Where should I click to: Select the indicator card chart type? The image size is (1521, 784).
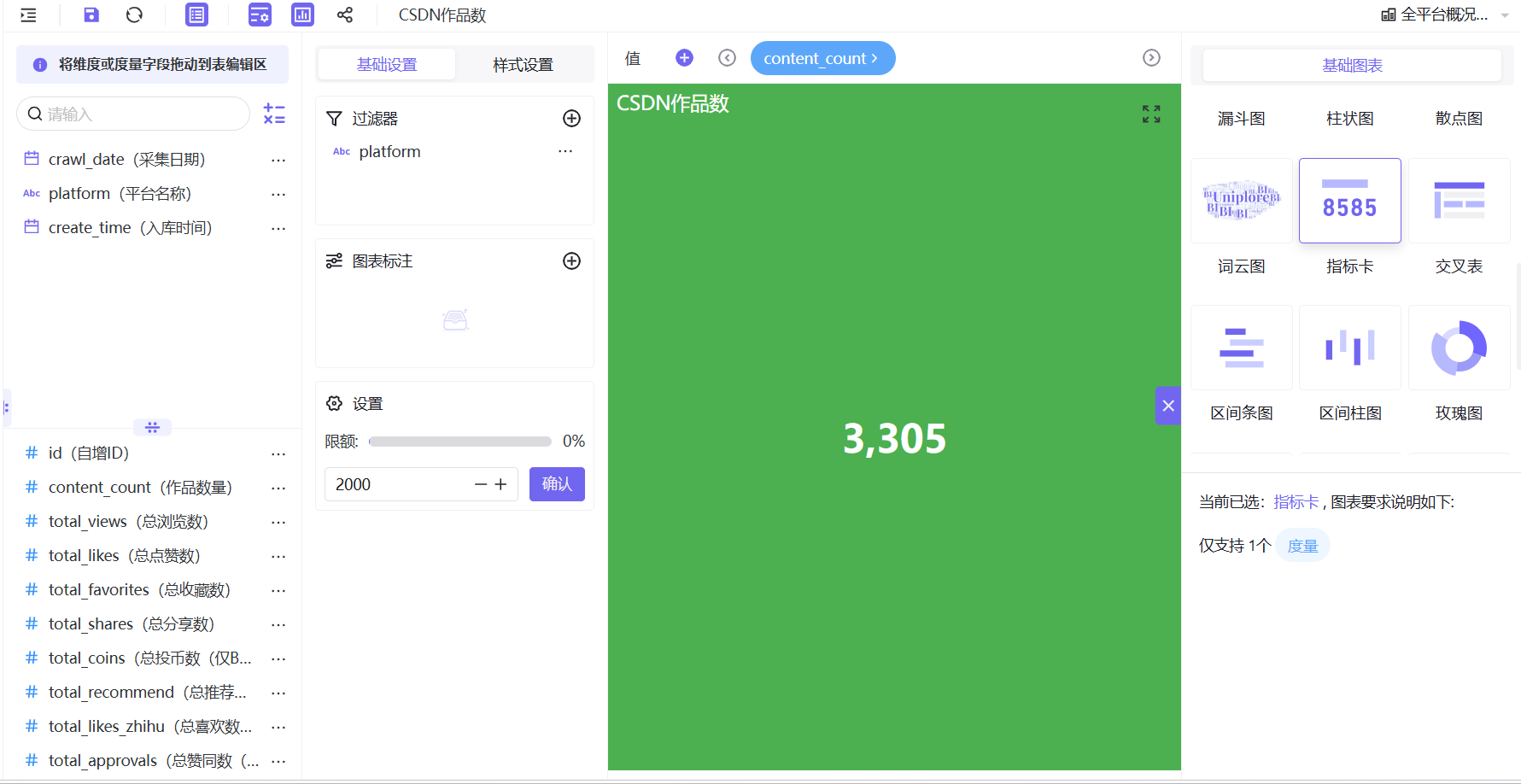[1350, 201]
